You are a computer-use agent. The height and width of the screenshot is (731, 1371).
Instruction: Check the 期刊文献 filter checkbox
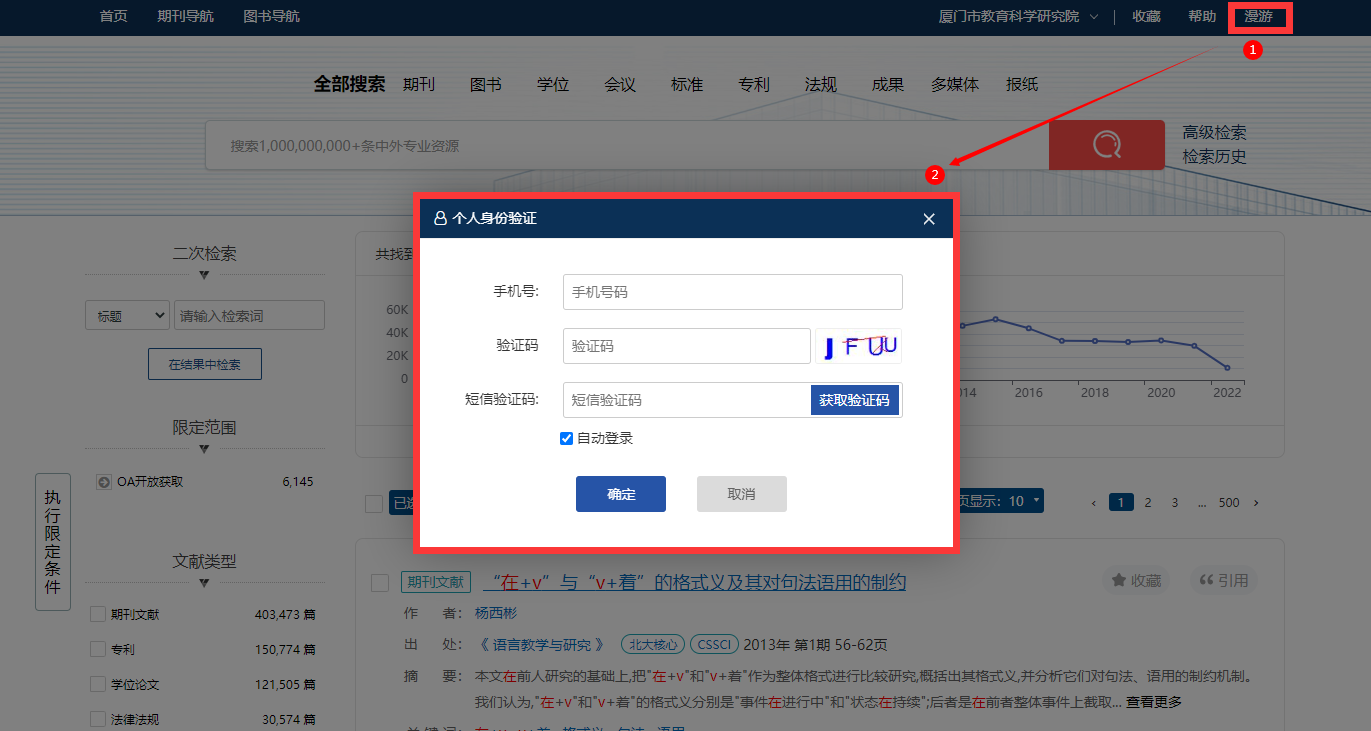click(98, 614)
